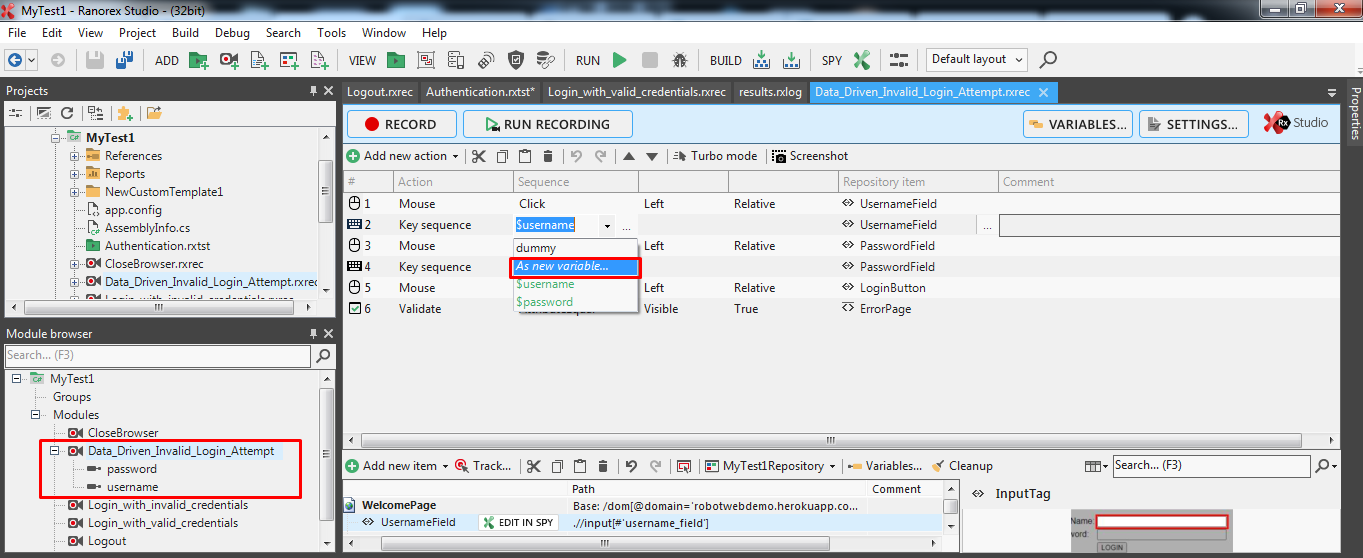Click the first Build icon
1363x558 pixels.
(x=760, y=60)
